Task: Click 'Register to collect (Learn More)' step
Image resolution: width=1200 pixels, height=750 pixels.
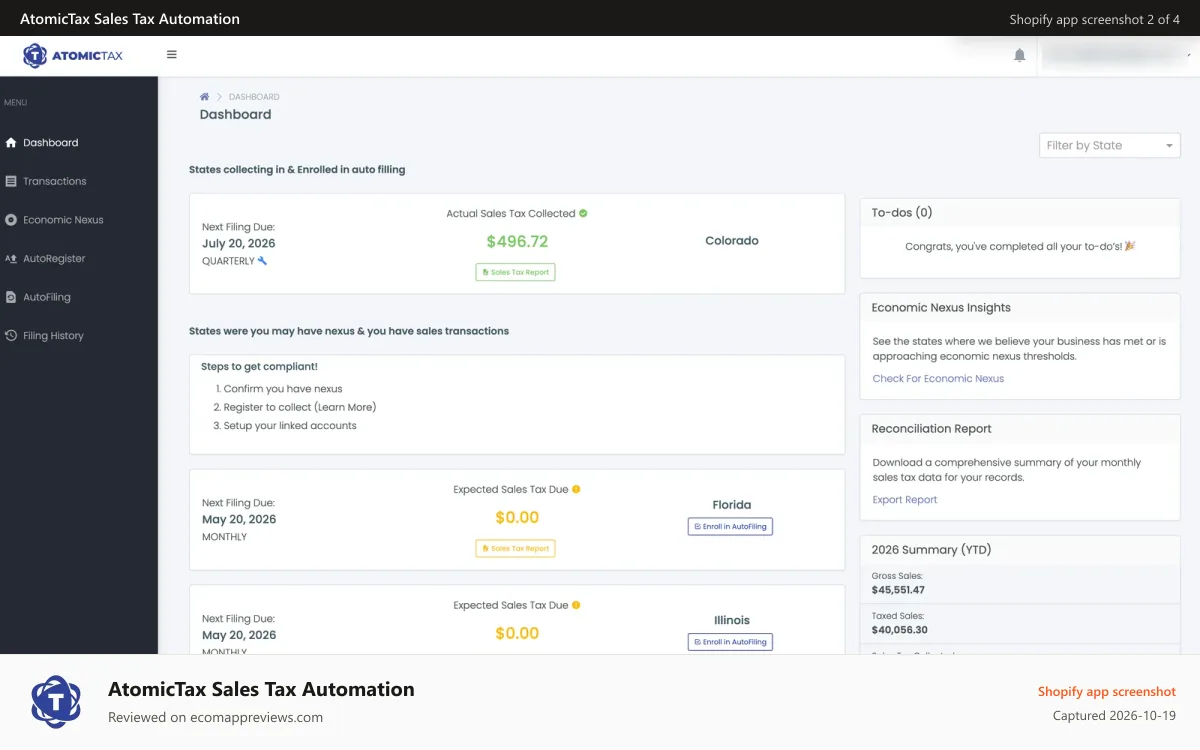Action: click(300, 407)
